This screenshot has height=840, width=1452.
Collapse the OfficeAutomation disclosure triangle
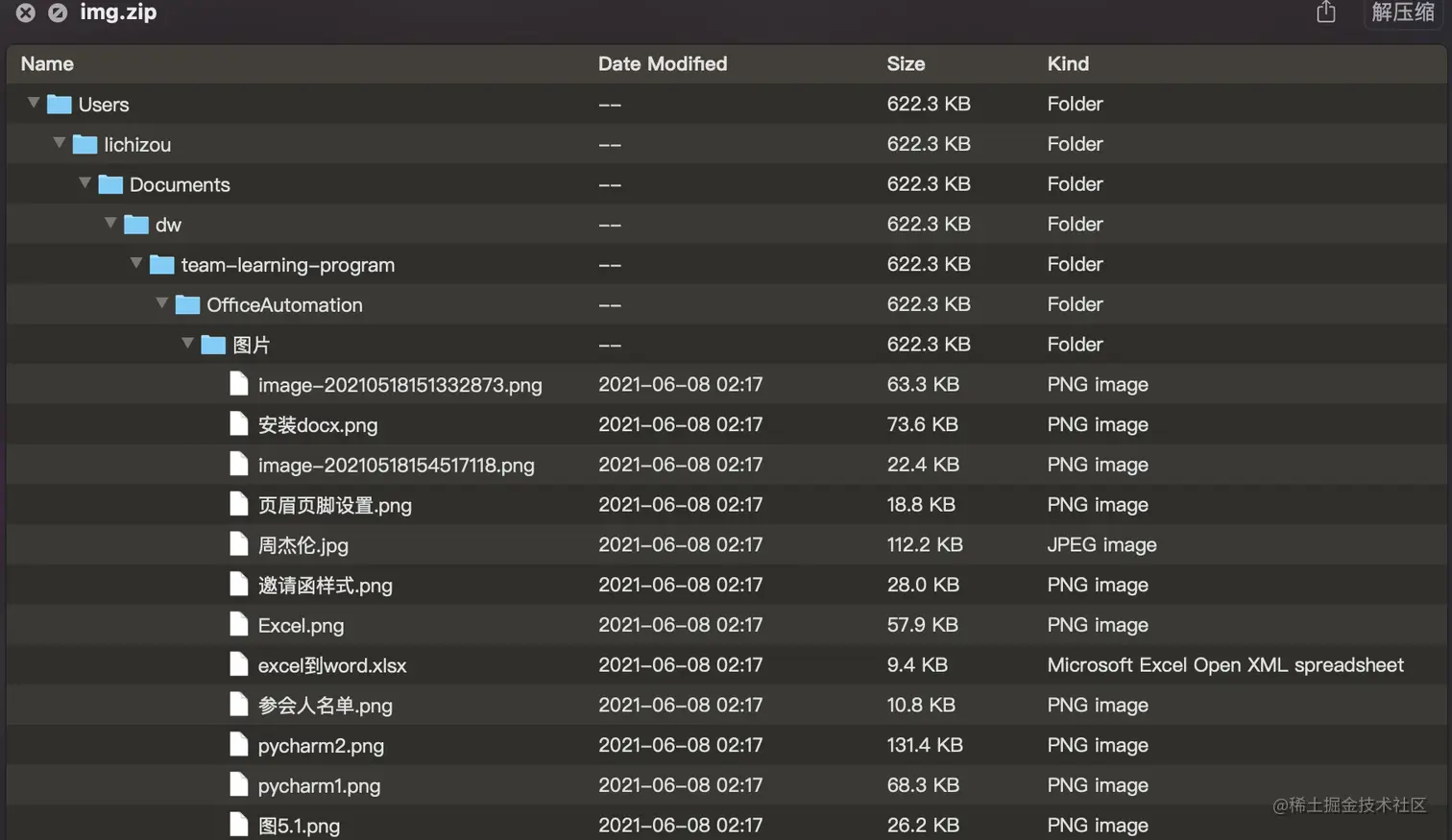point(162,303)
